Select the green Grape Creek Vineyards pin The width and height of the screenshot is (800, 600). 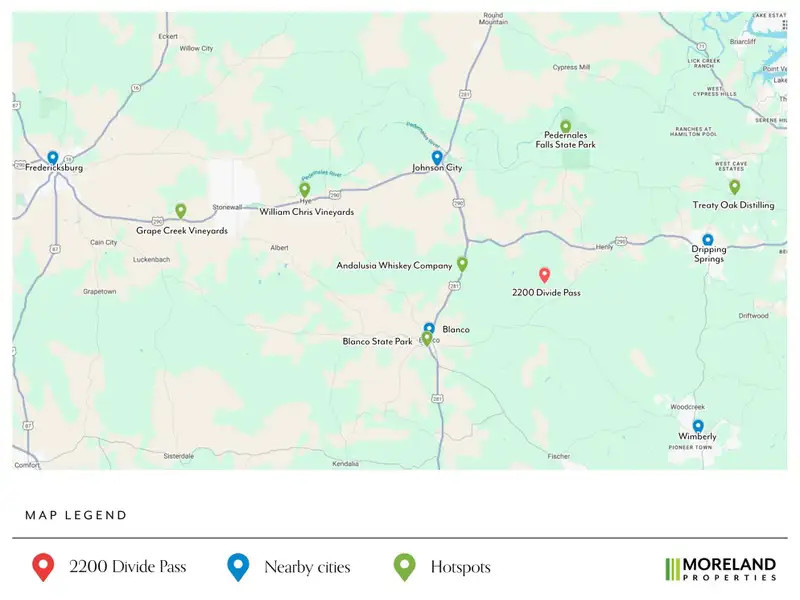click(x=181, y=211)
